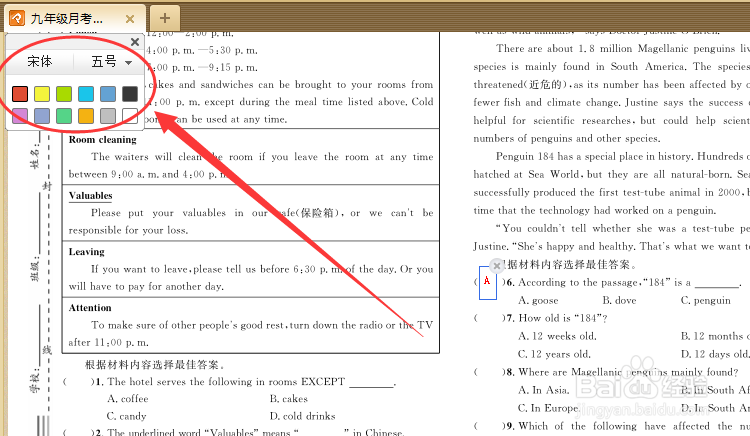This screenshot has width=750, height=436.
Task: Open a new tab with the plus button
Action: pyautogui.click(x=165, y=18)
